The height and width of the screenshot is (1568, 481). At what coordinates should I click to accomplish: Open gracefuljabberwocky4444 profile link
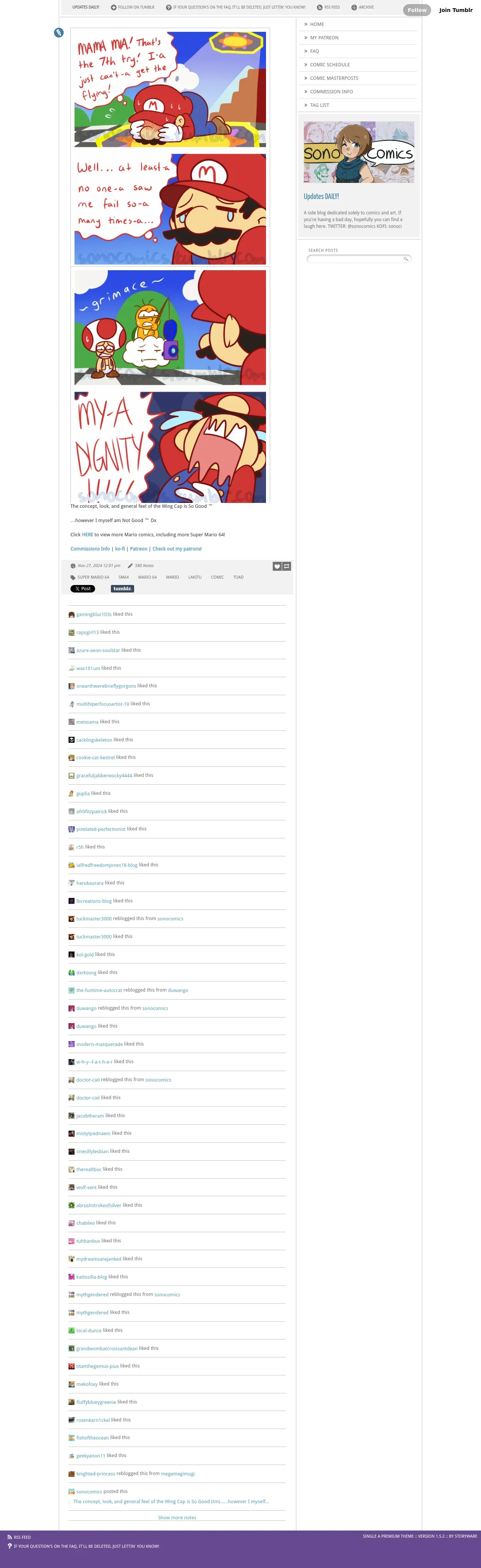click(x=104, y=775)
